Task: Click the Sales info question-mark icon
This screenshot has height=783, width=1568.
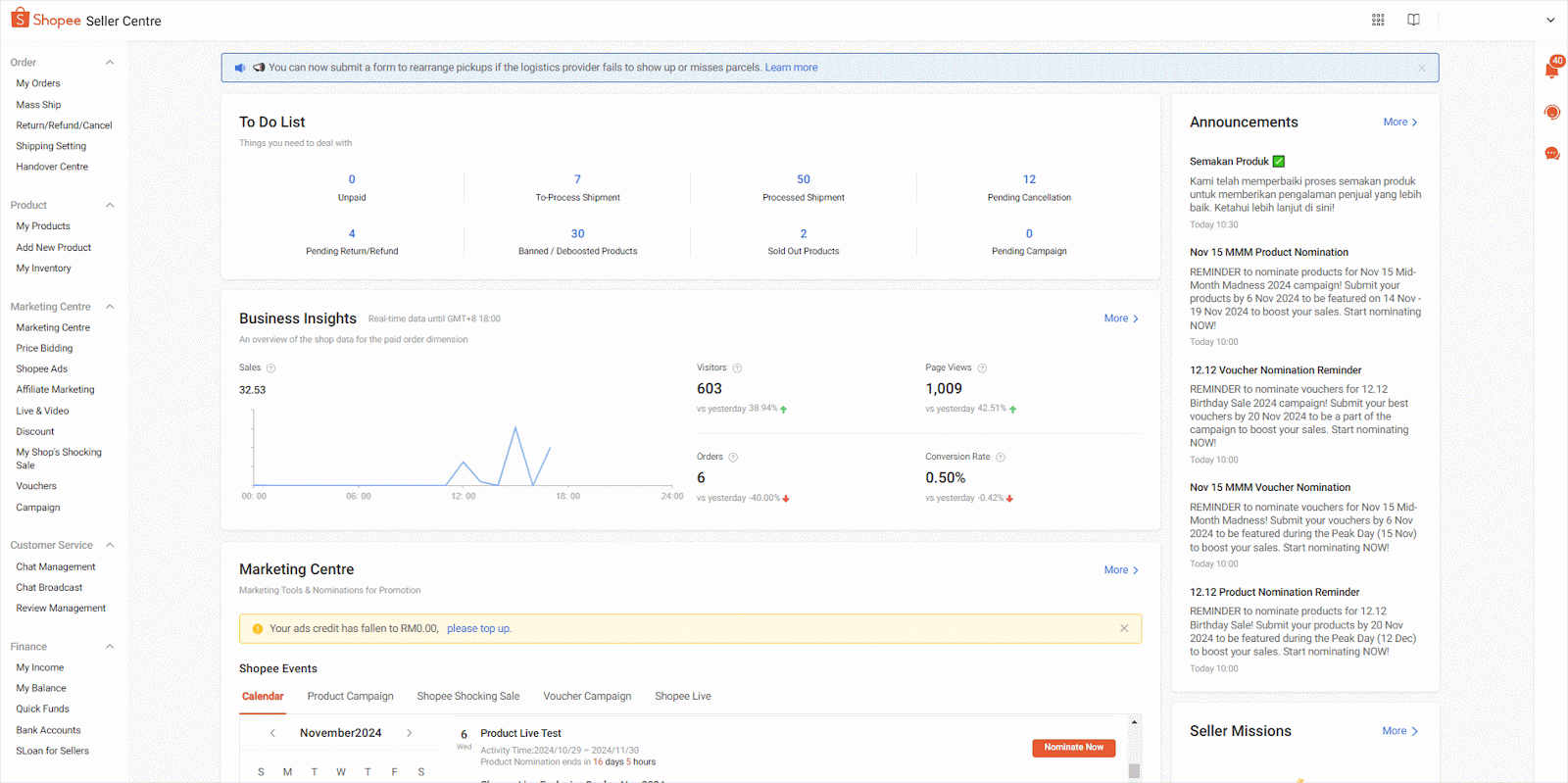Action: point(271,368)
